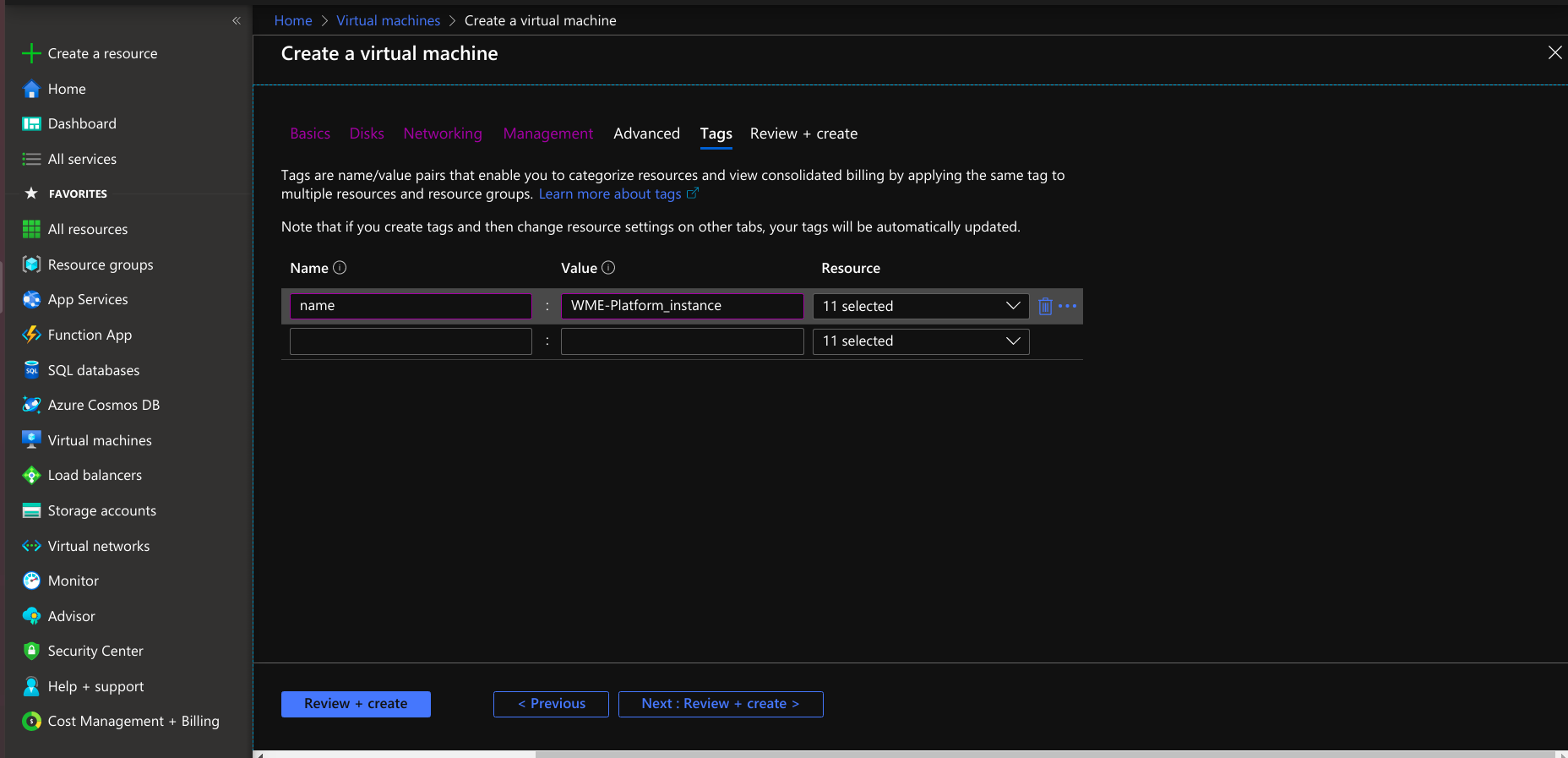Delete the name tag with trash icon
This screenshot has height=758, width=1568.
click(x=1045, y=306)
